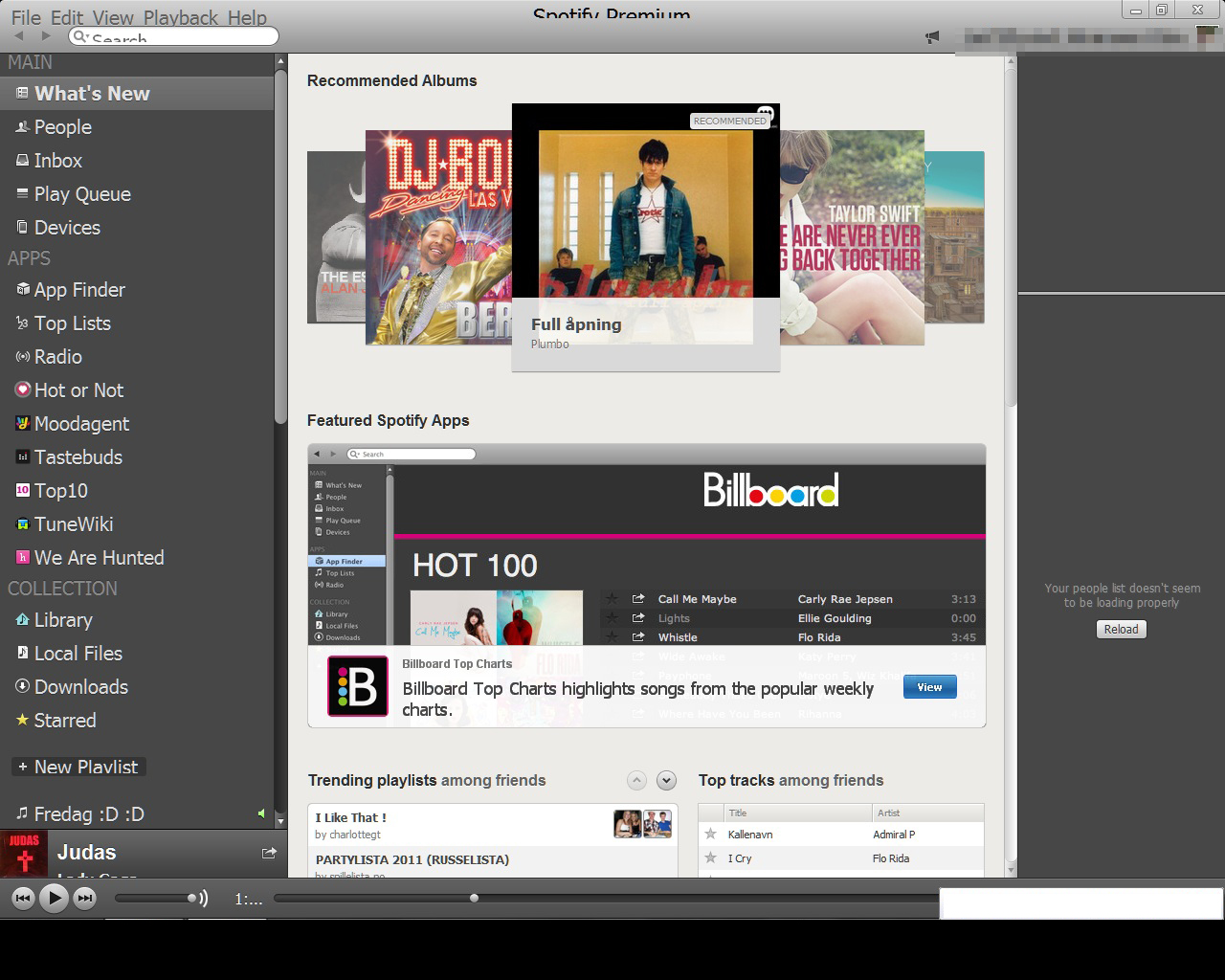Click the Admiral P artist name

[894, 835]
